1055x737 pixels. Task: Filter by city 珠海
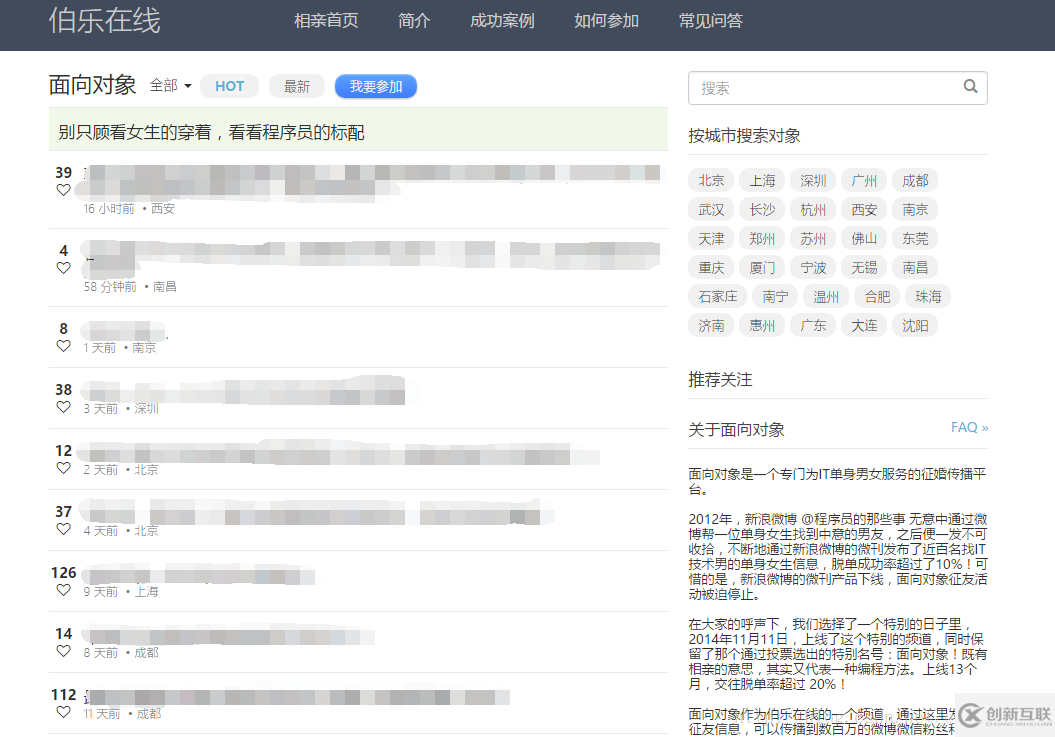click(x=928, y=296)
